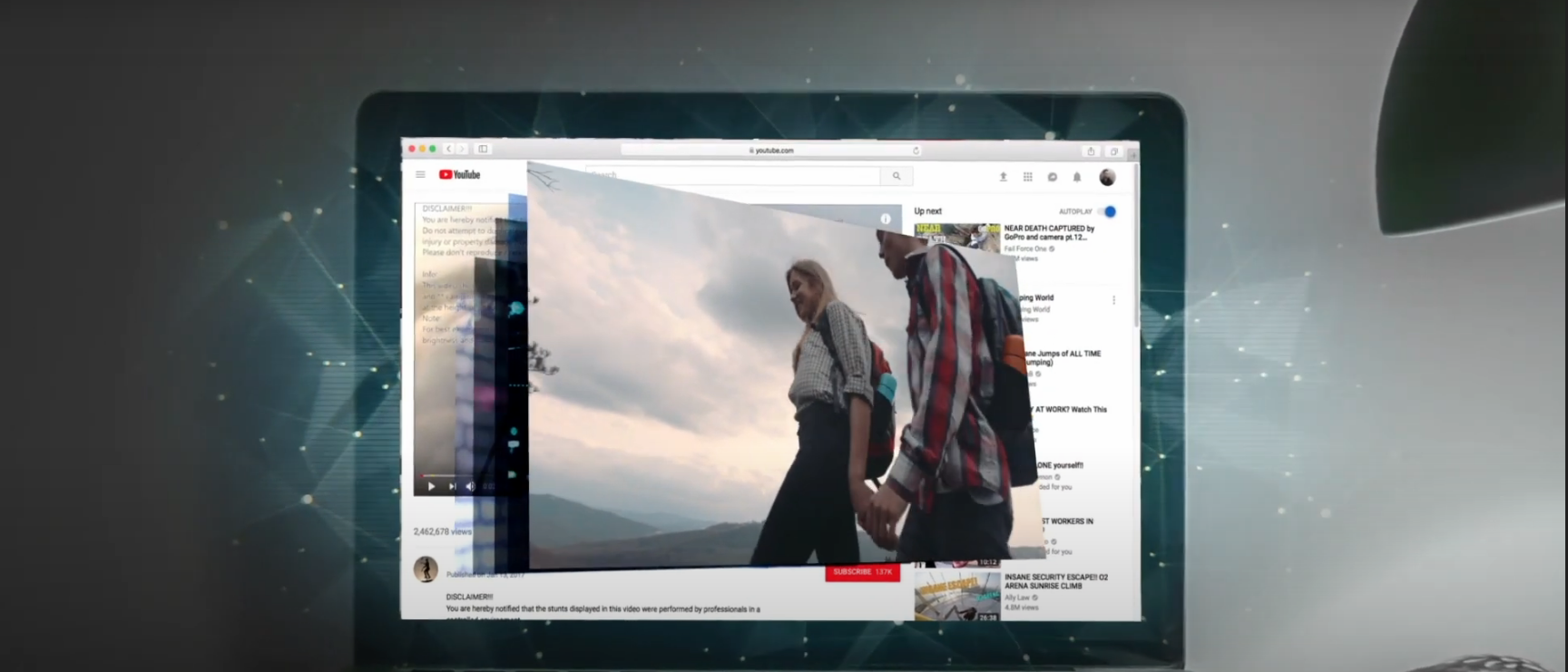Click the page vertical scrollbar
This screenshot has height=672, width=1568.
pos(1137,245)
